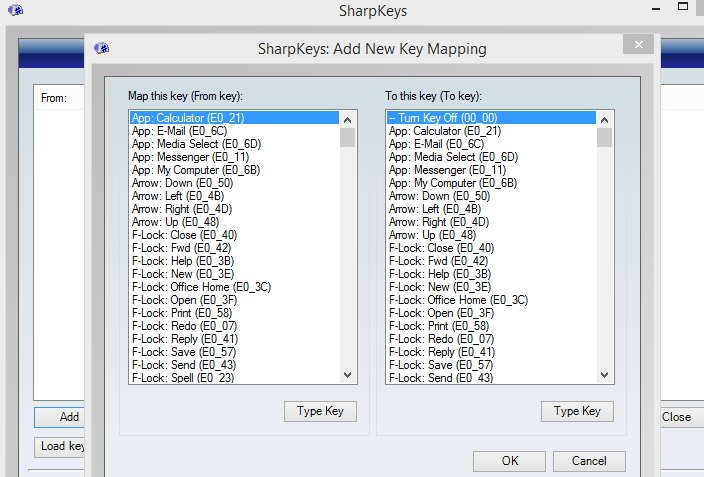This screenshot has height=477, width=704.
Task: Click Load keys button in main window
Action: click(59, 446)
